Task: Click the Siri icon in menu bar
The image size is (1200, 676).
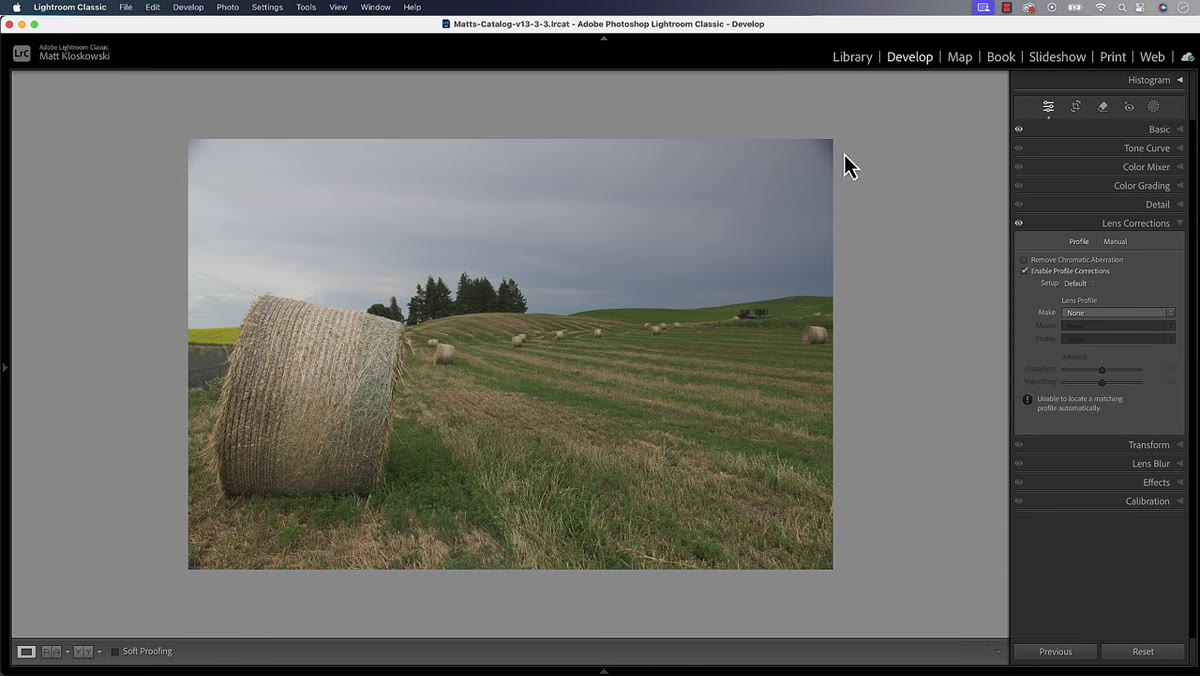Action: point(1163,7)
